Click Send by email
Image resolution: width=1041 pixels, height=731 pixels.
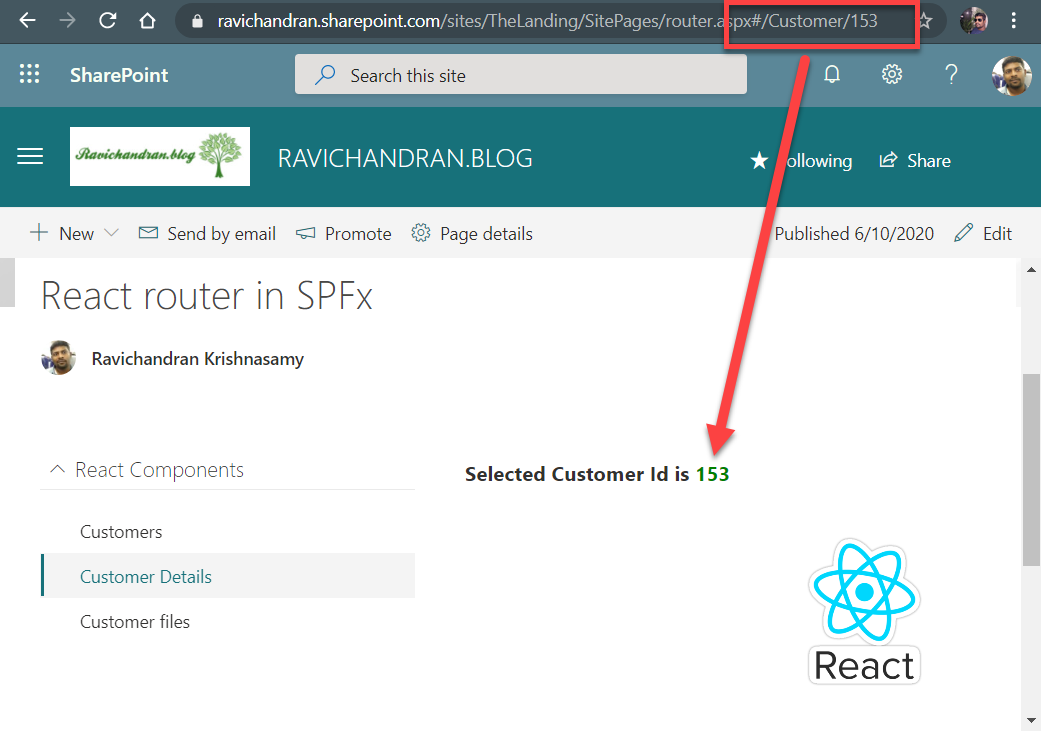[207, 233]
